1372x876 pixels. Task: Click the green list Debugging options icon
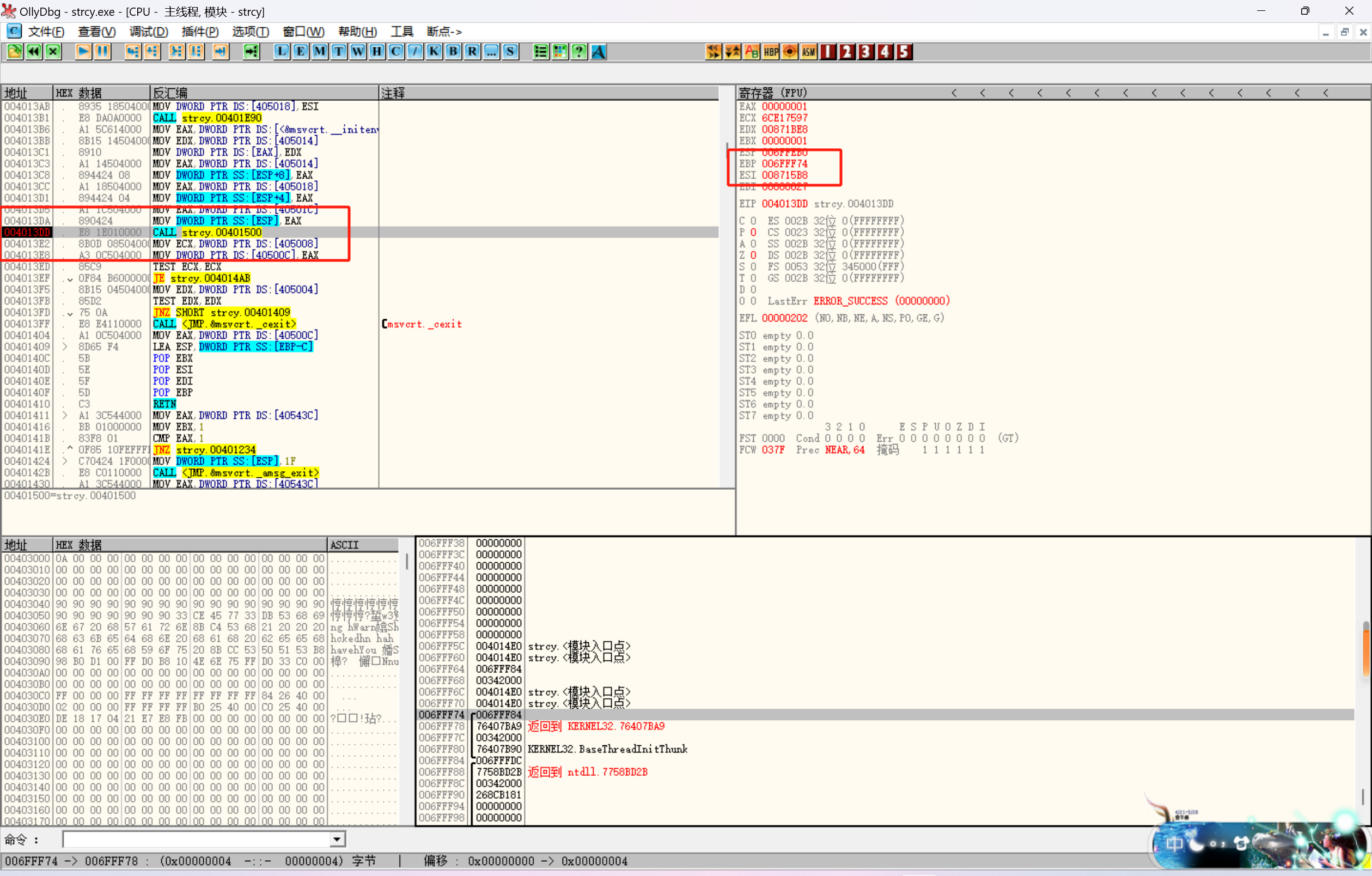[x=541, y=52]
